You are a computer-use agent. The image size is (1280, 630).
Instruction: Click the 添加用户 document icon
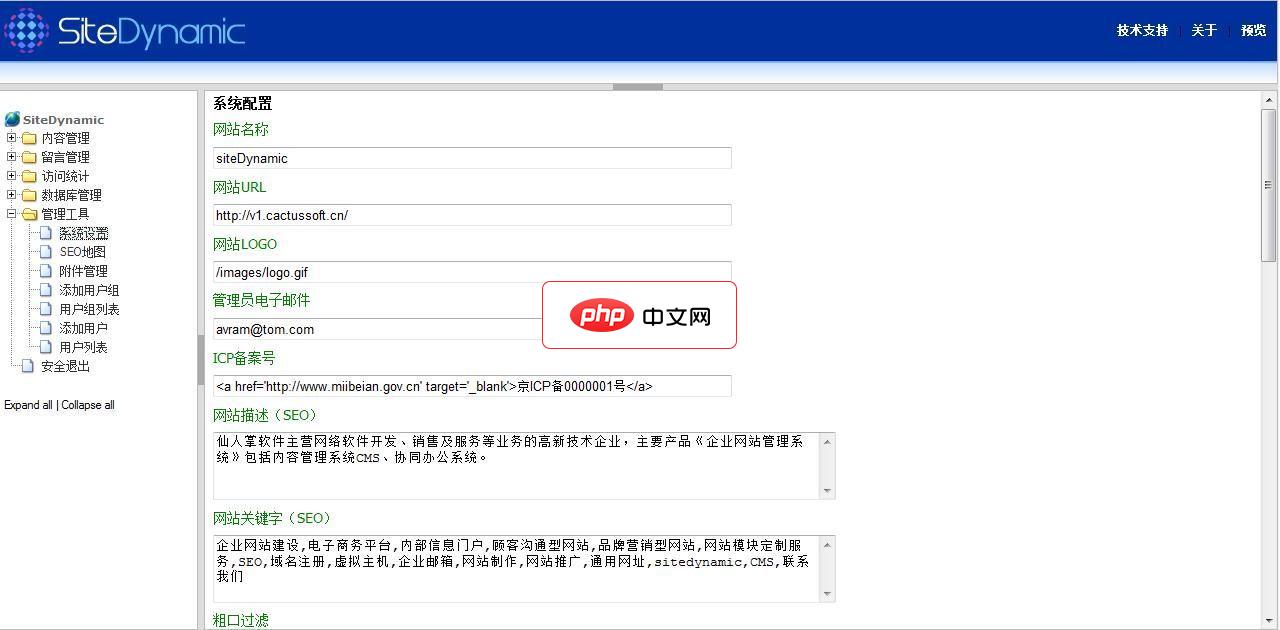tap(43, 327)
